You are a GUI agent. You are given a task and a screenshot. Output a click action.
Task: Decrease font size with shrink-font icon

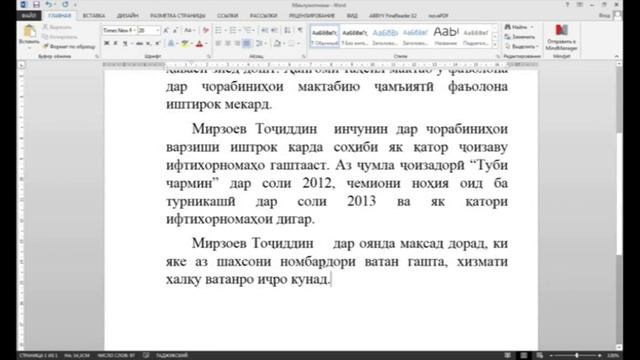click(176, 31)
